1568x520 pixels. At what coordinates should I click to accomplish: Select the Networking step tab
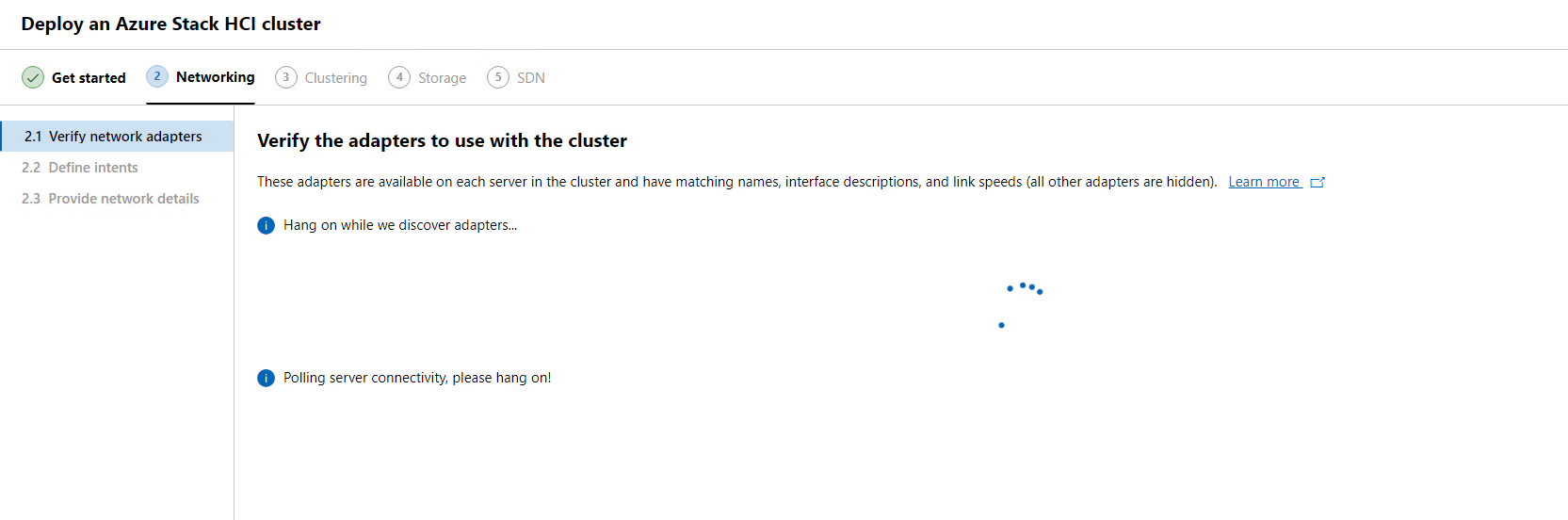point(215,77)
